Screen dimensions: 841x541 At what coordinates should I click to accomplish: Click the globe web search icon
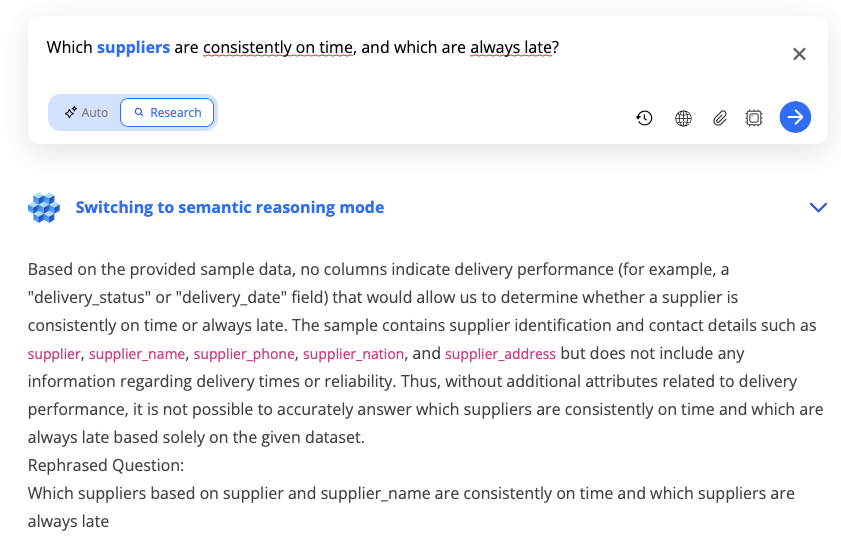pos(683,118)
